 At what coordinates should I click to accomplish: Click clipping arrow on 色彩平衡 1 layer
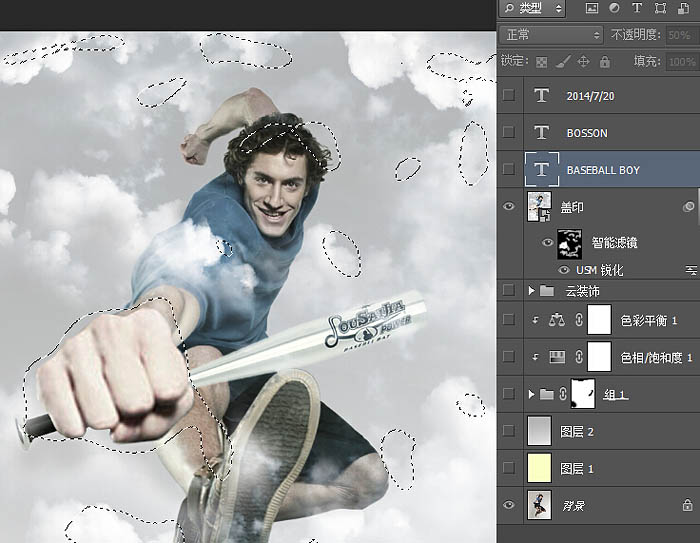535,320
